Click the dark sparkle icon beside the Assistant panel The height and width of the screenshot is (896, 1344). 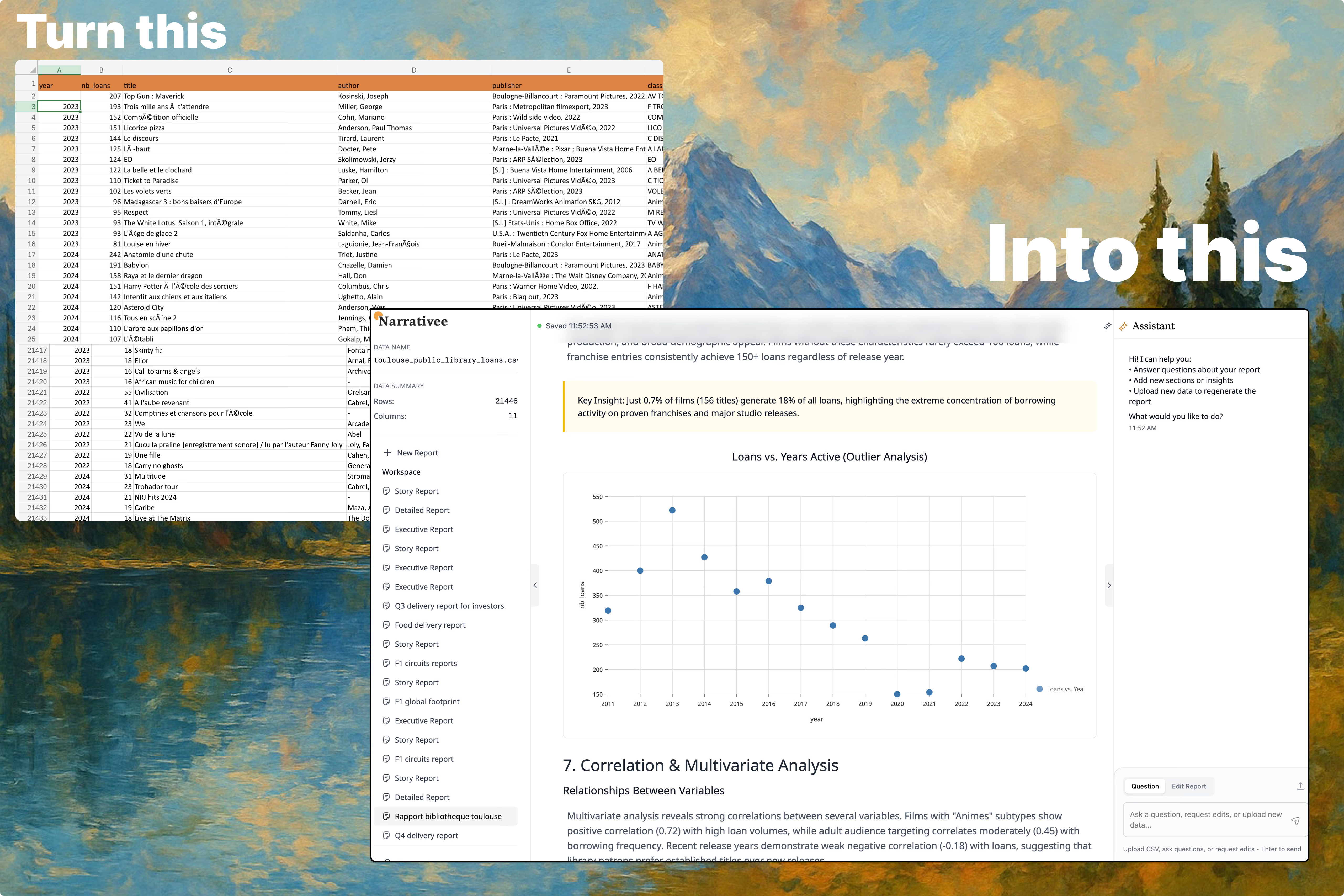click(1107, 326)
